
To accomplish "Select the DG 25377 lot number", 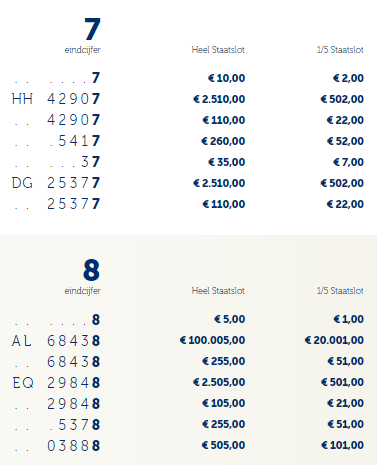I will 56,183.
